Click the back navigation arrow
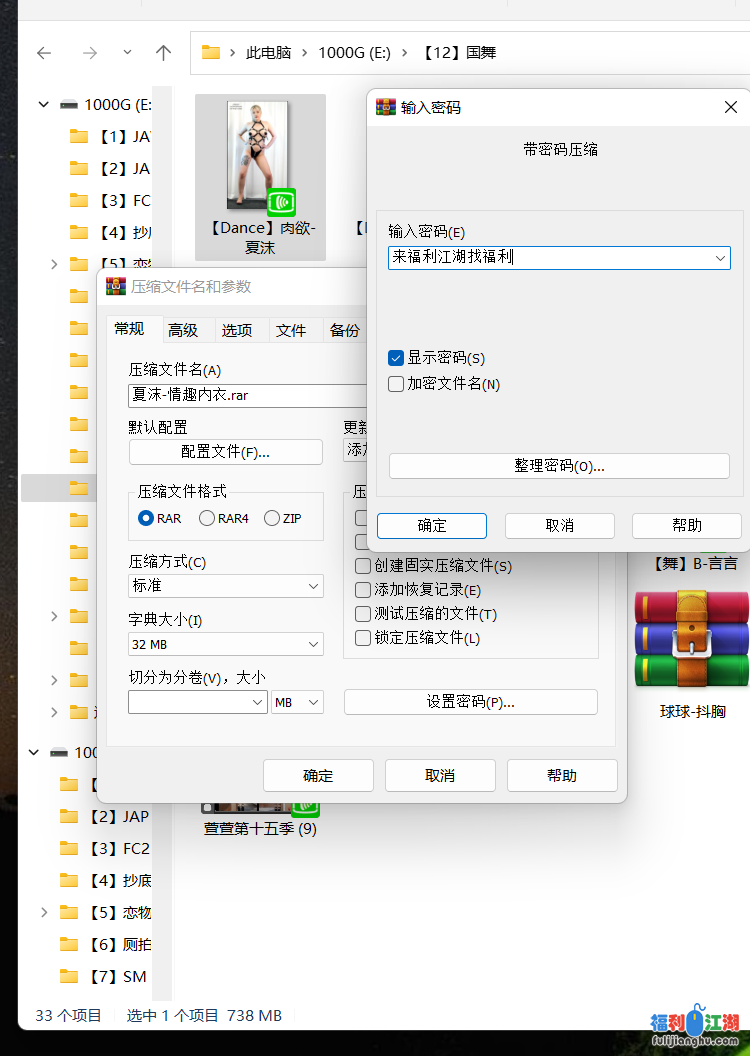 tap(44, 53)
